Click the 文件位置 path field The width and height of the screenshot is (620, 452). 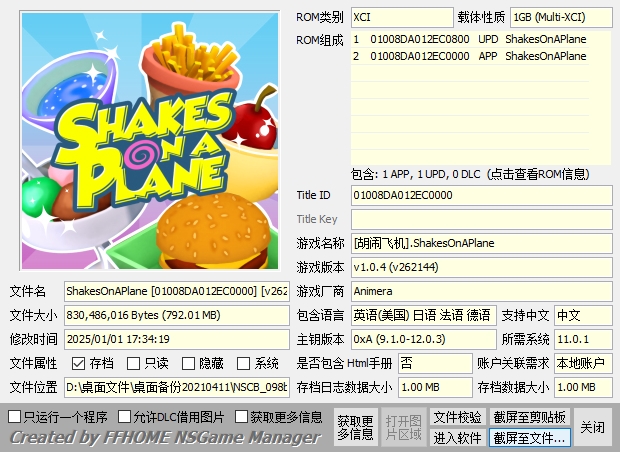[176, 387]
